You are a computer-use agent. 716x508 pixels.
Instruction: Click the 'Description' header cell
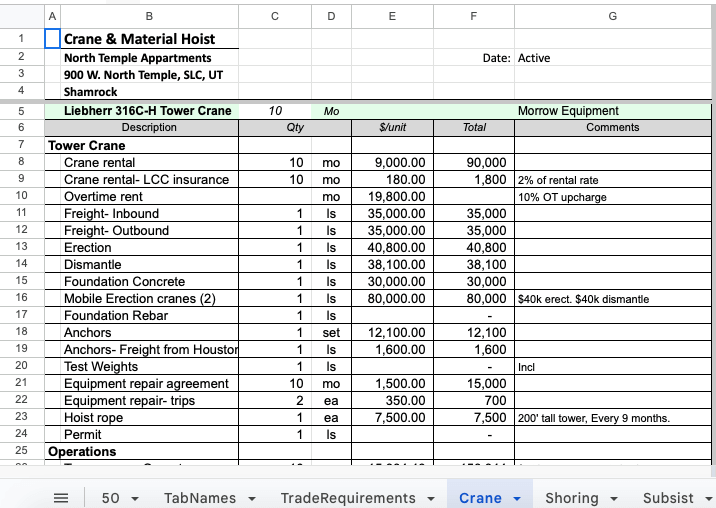coord(149,127)
